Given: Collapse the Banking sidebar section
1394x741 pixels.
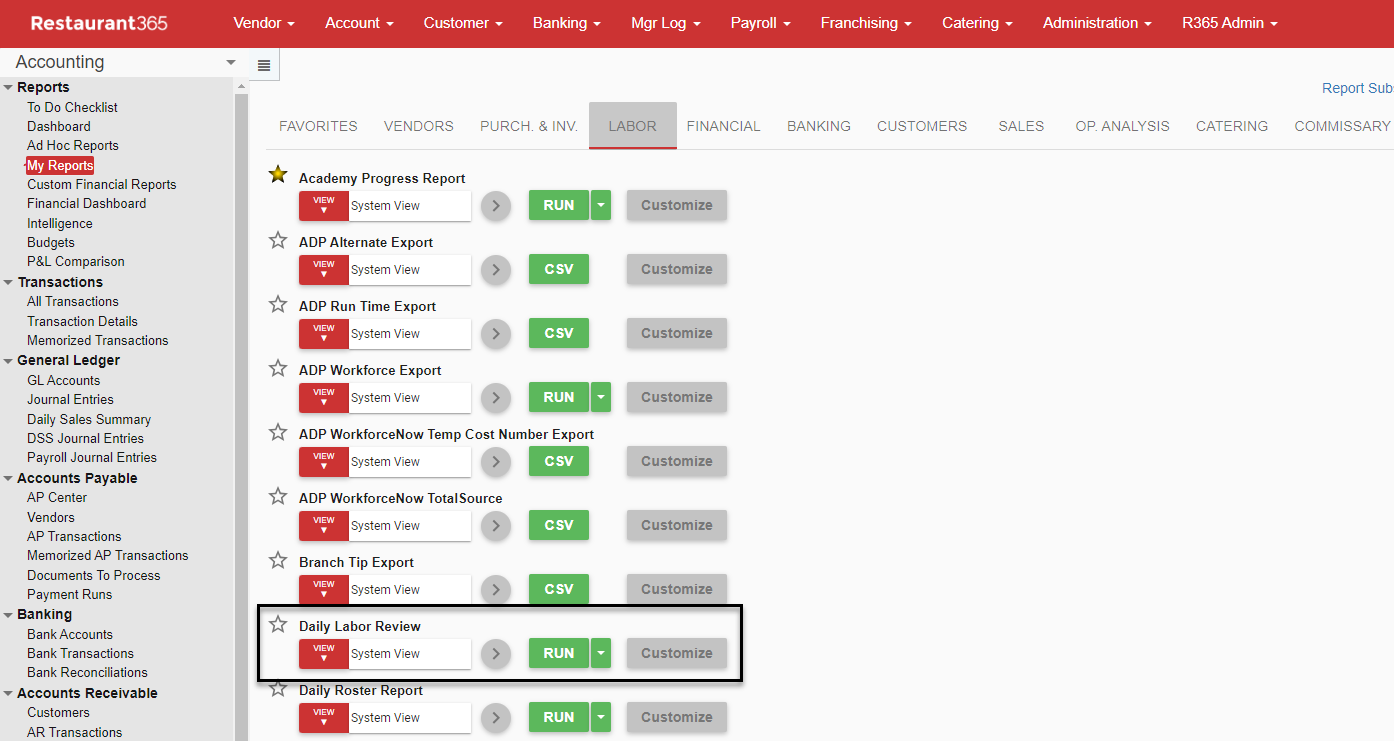Looking at the screenshot, I should (8, 615).
